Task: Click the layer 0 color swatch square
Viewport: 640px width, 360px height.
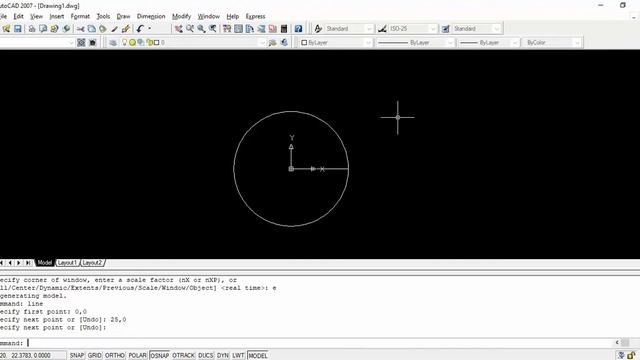Action: [x=156, y=42]
